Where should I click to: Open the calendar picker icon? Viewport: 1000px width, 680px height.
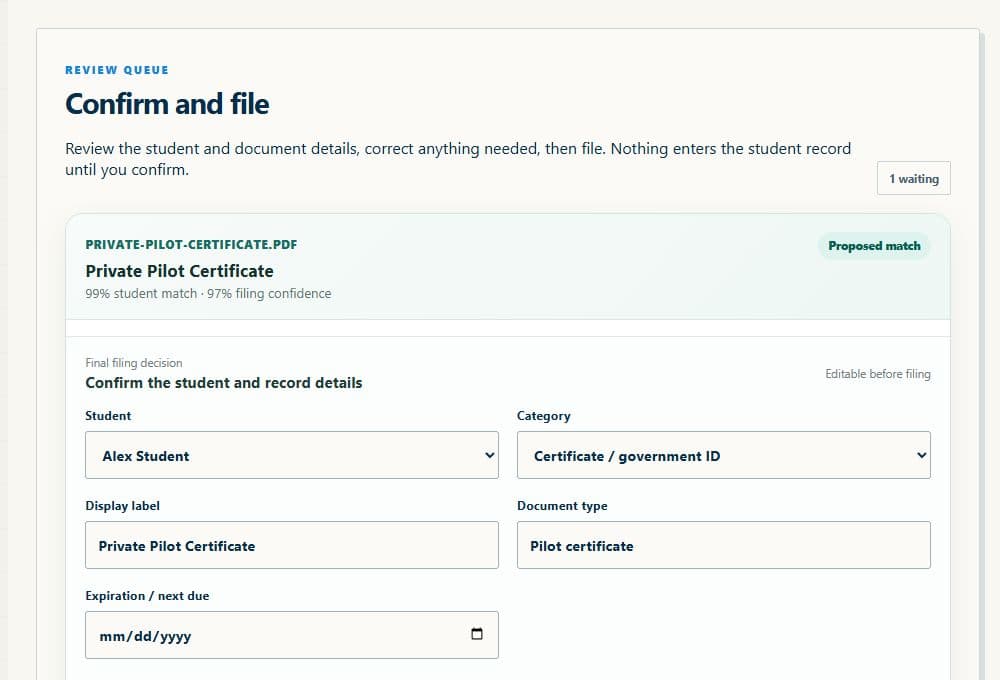click(476, 634)
